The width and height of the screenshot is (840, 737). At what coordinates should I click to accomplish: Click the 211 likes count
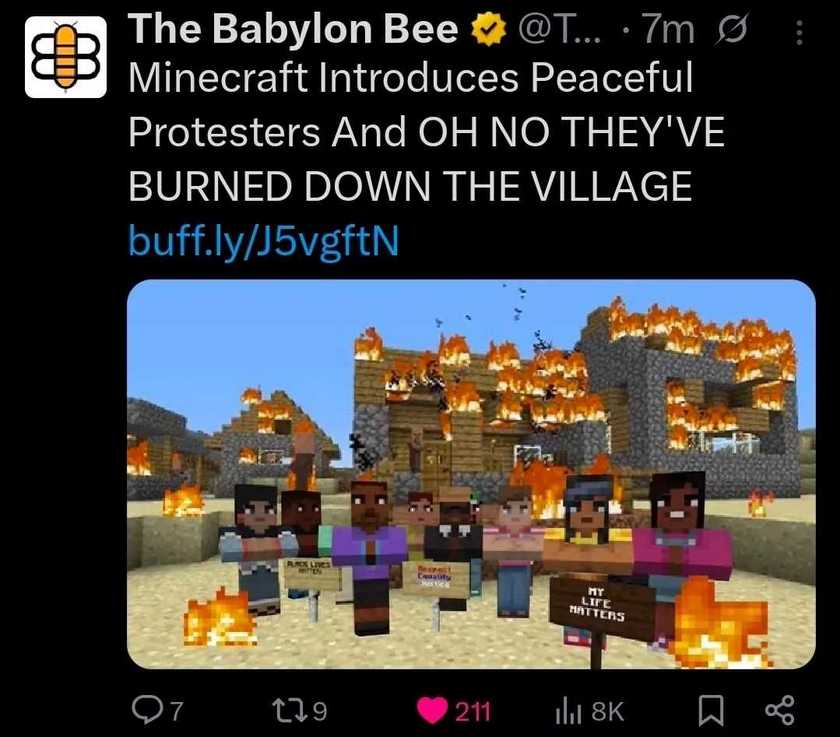pyautogui.click(x=472, y=712)
